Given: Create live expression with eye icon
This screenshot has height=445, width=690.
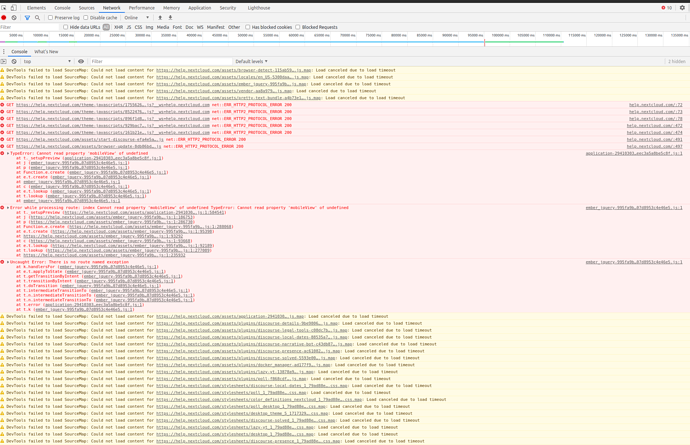Looking at the screenshot, I should 81,62.
